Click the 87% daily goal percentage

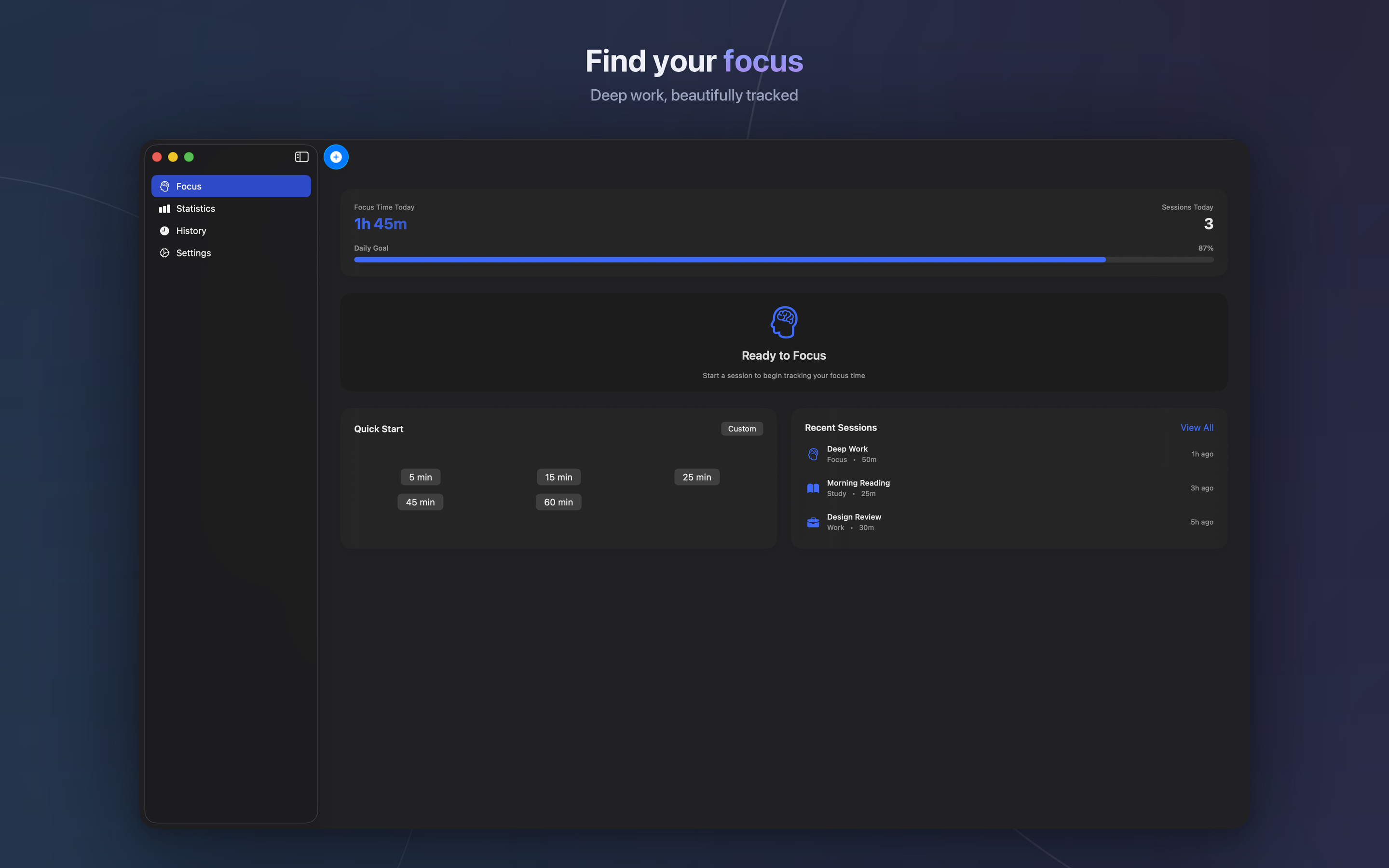(1205, 248)
